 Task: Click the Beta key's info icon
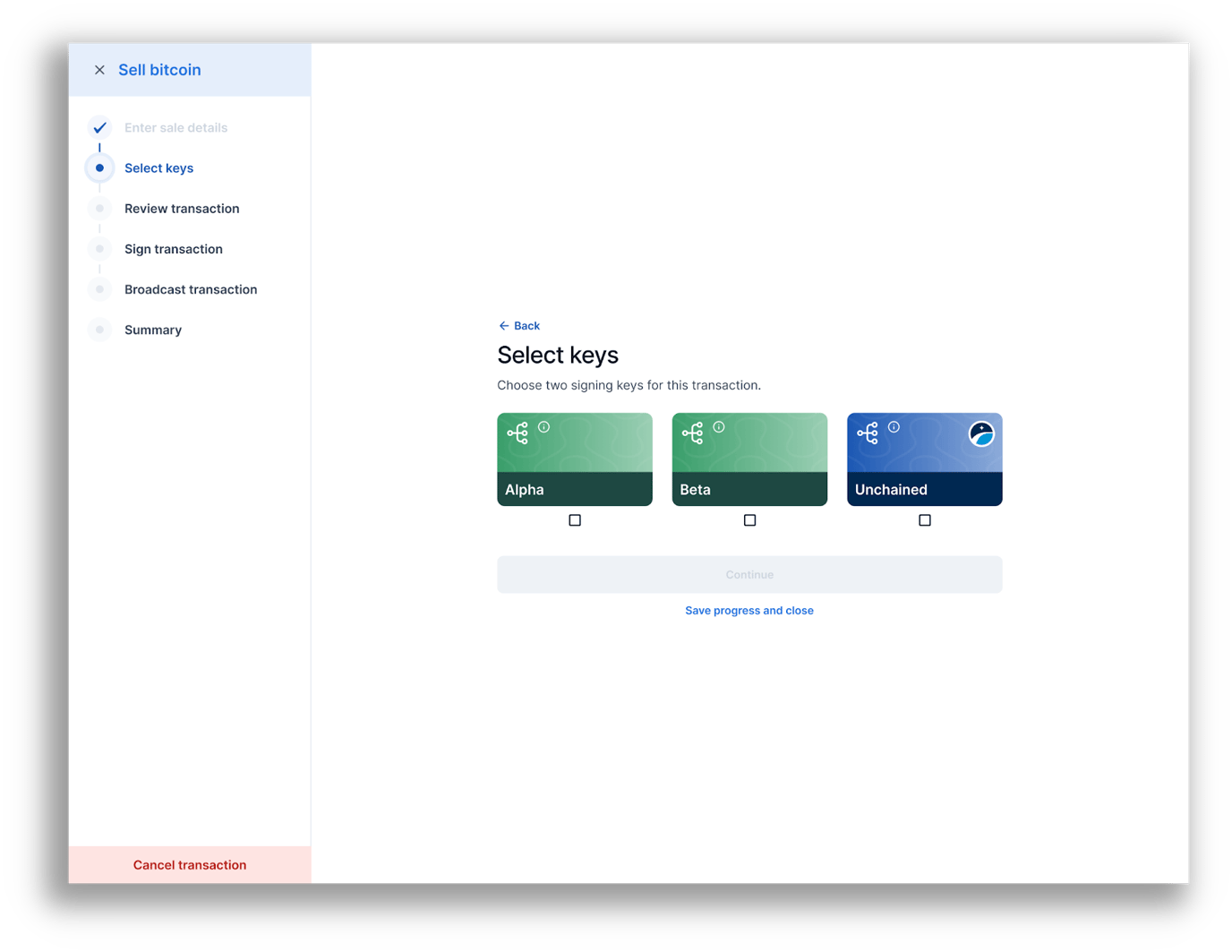719,427
